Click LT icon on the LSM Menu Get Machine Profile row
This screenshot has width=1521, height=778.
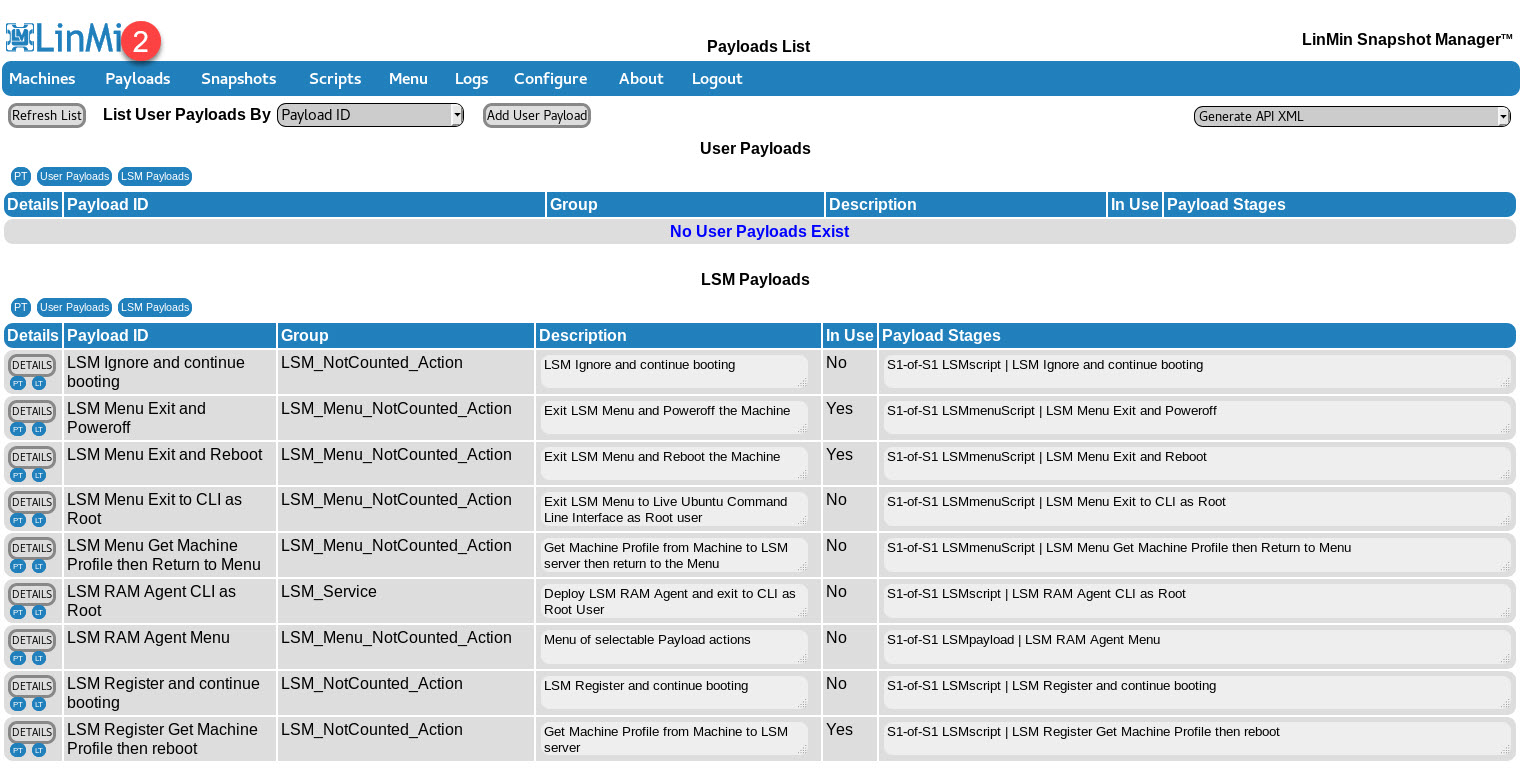pyautogui.click(x=38, y=567)
